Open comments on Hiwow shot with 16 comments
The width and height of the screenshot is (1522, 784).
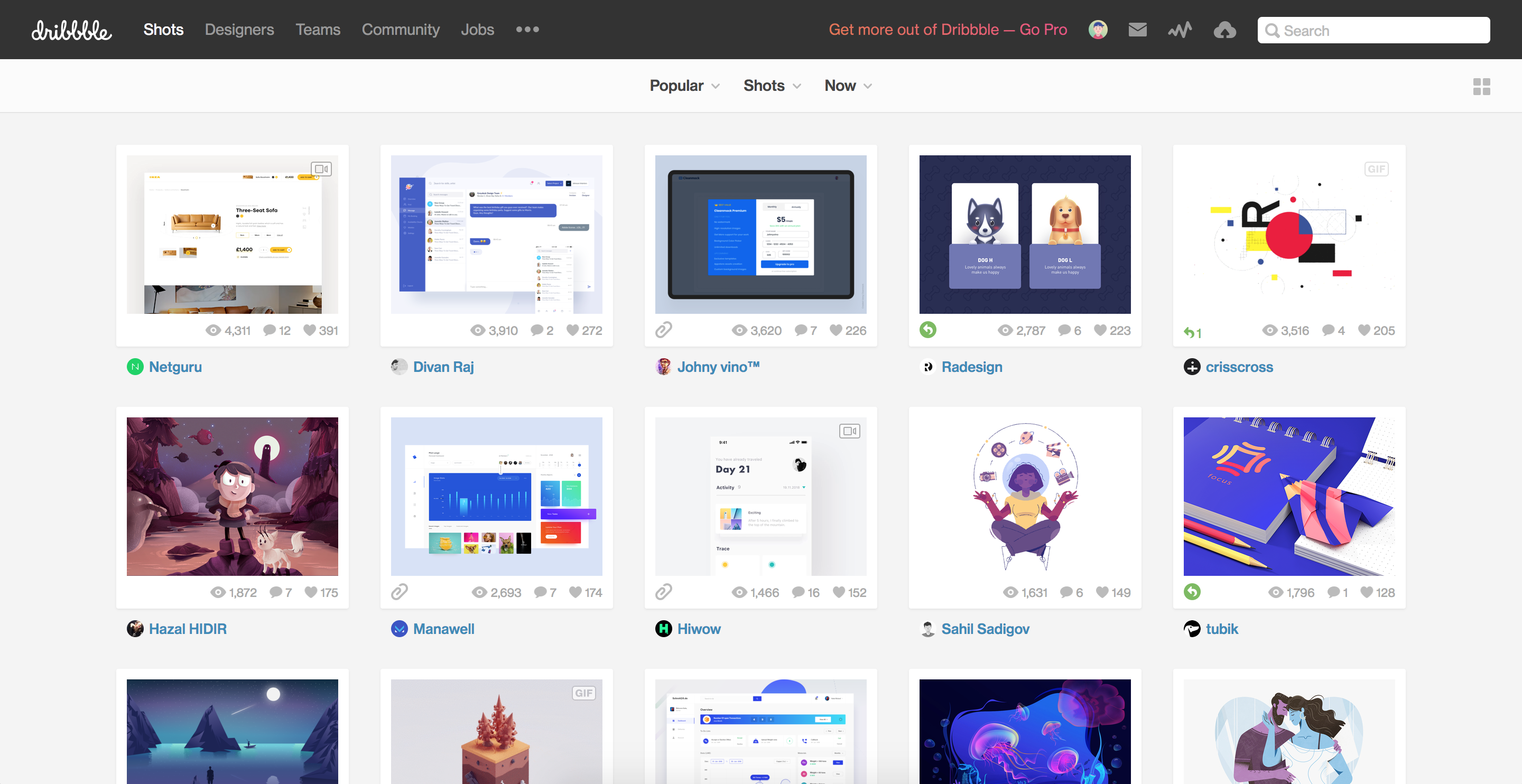click(798, 592)
